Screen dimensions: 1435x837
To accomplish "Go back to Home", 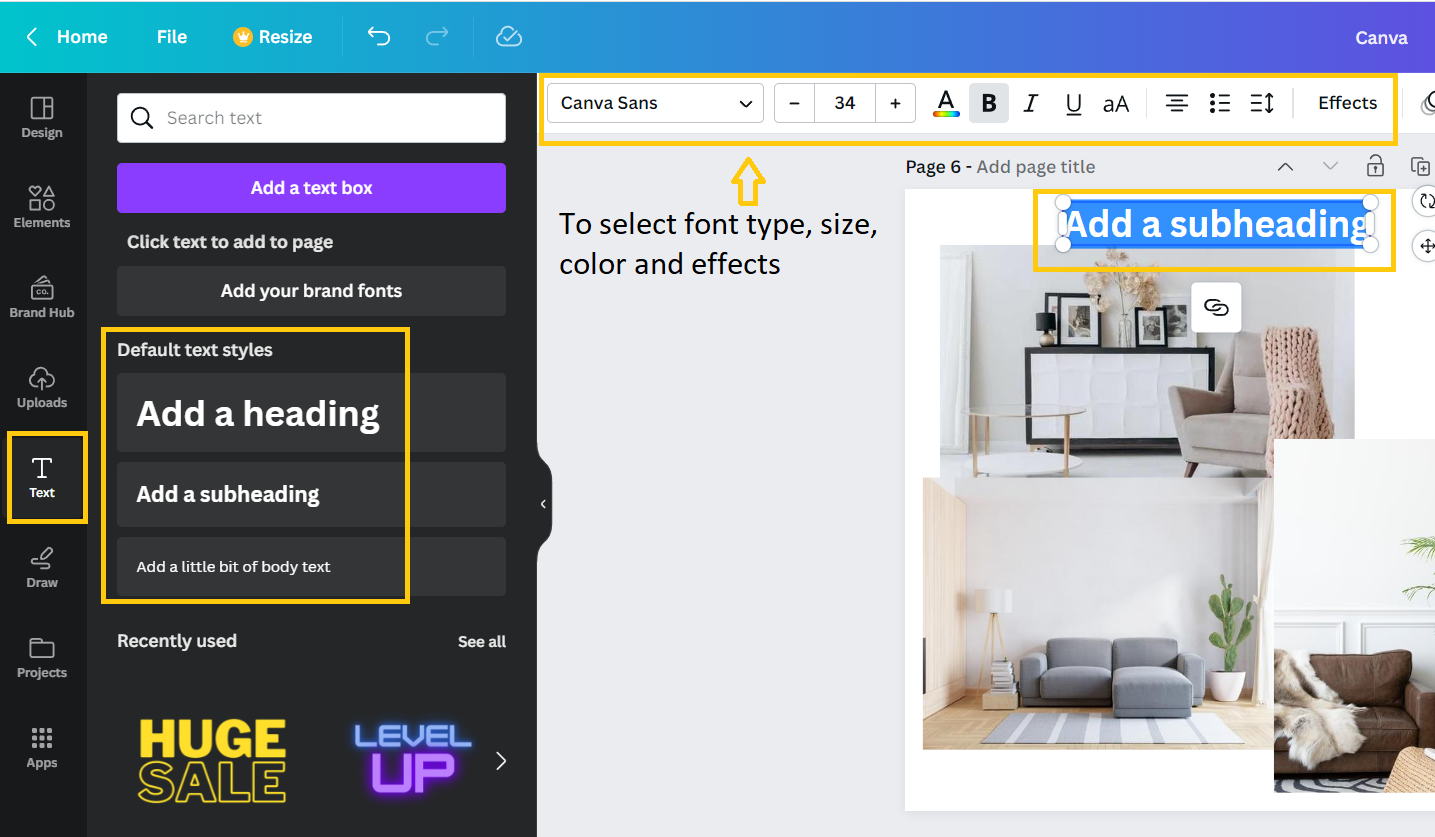I will point(67,37).
